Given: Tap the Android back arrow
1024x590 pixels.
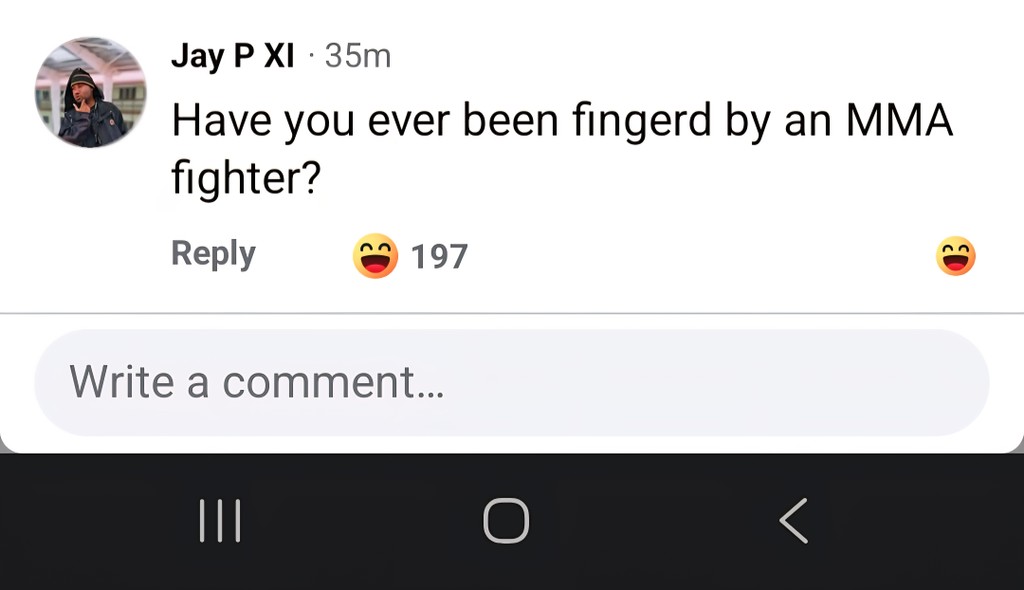Looking at the screenshot, I should (x=793, y=521).
